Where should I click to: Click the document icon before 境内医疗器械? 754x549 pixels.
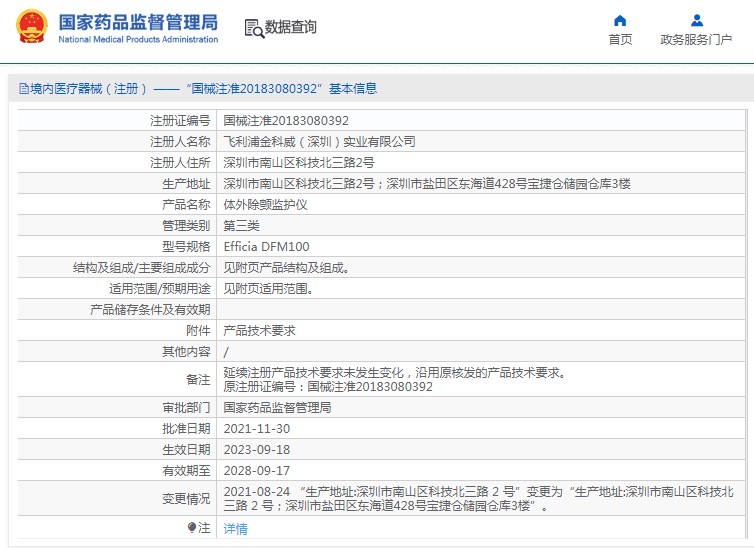pos(24,88)
